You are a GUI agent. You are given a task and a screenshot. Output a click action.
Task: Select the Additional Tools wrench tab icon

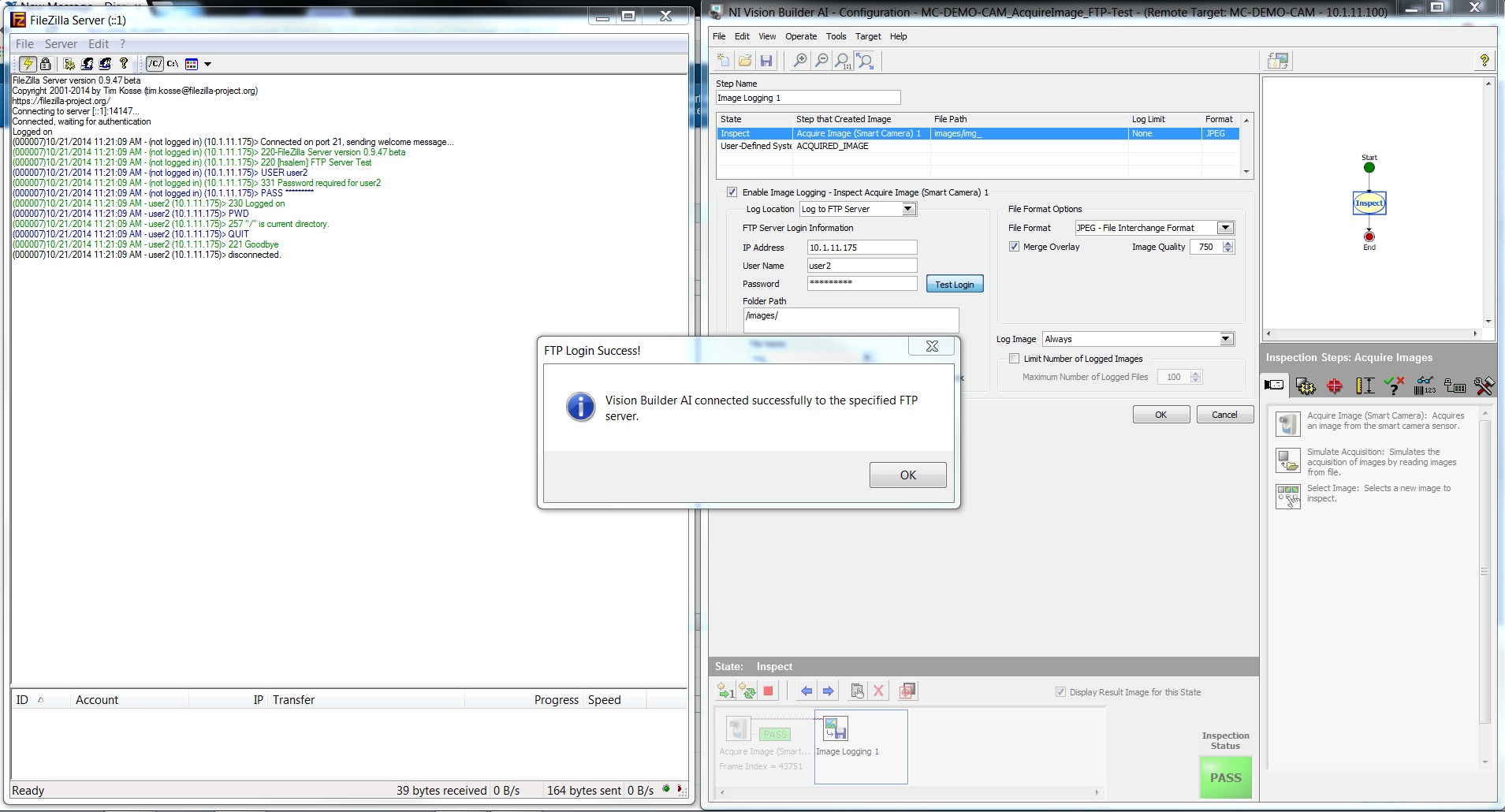tap(1484, 386)
